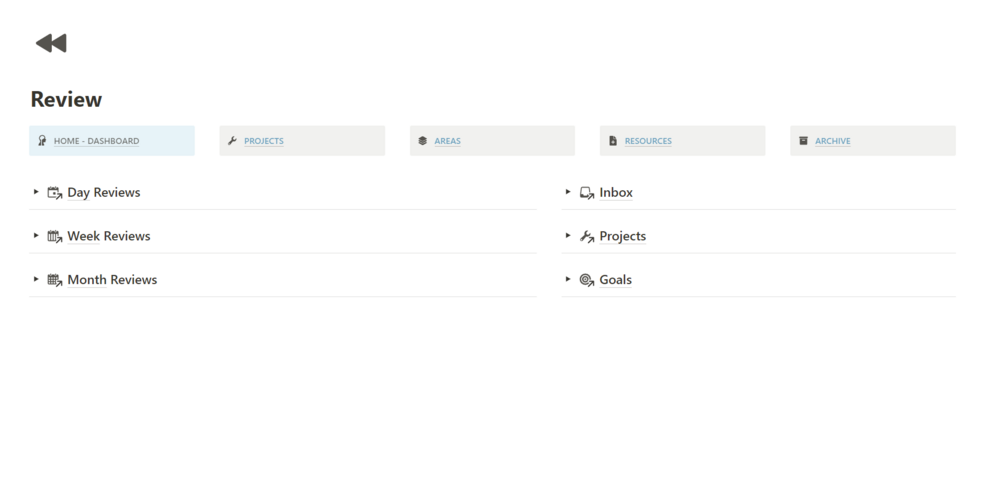Click the Month Reviews calendar icon
This screenshot has height=490, width=1005.
[55, 281]
